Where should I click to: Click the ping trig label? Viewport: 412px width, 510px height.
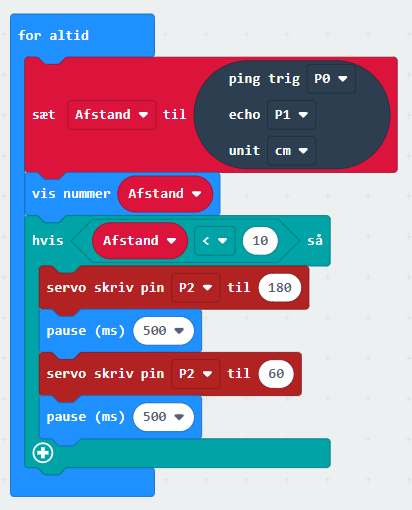(264, 79)
